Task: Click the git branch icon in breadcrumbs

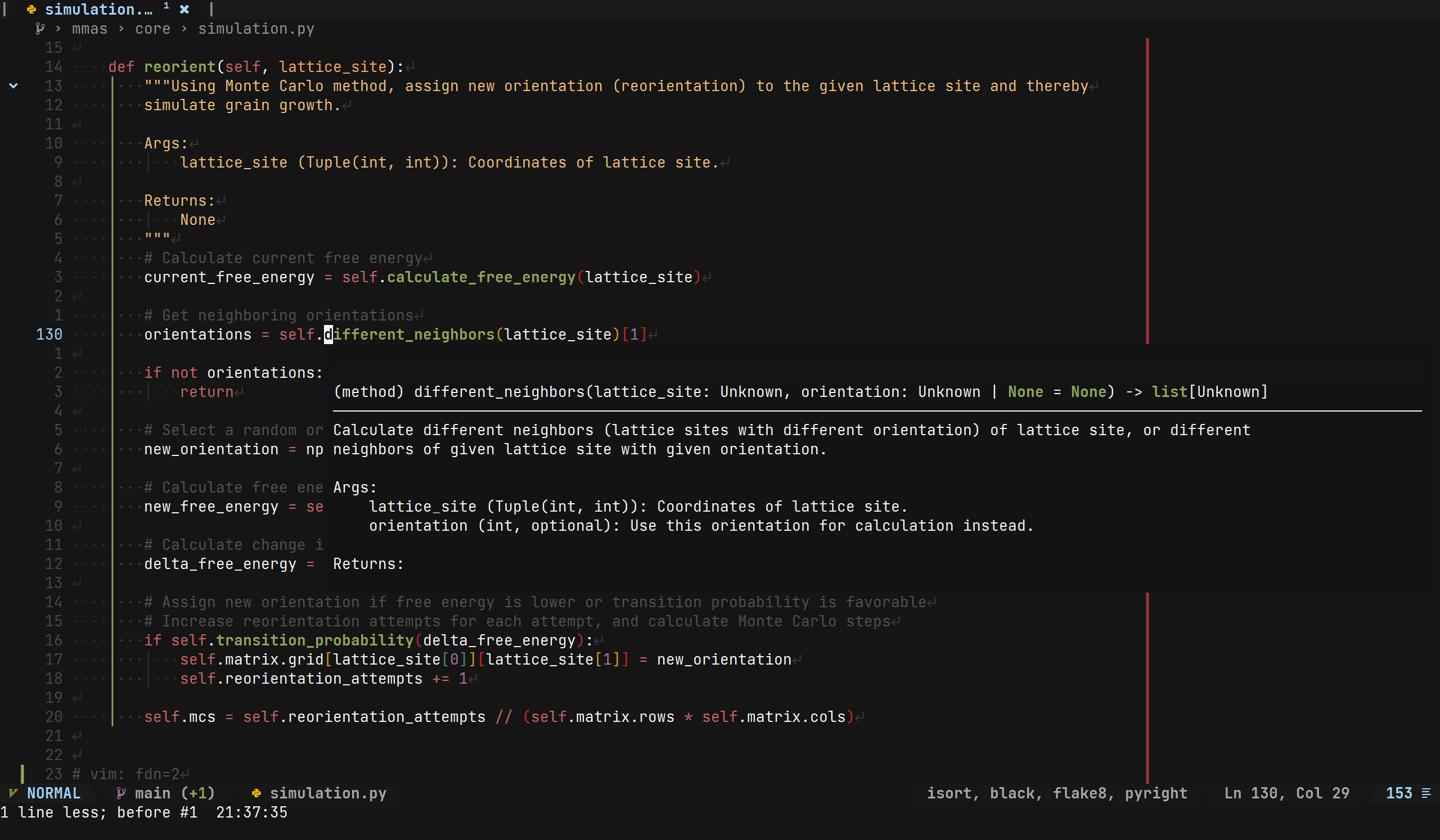Action: [39, 29]
